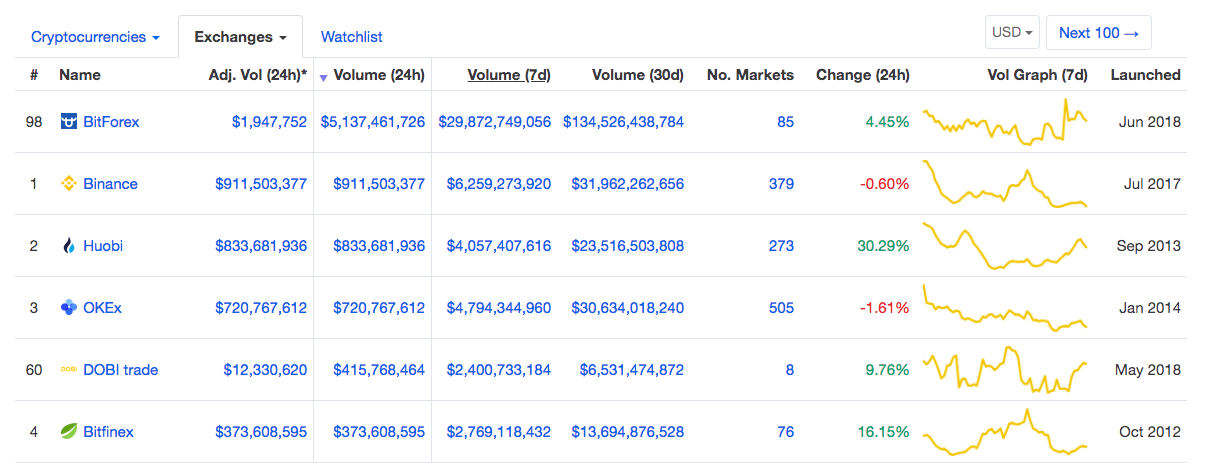The width and height of the screenshot is (1214, 463).
Task: Go to the Next 100 page
Action: coord(1098,32)
